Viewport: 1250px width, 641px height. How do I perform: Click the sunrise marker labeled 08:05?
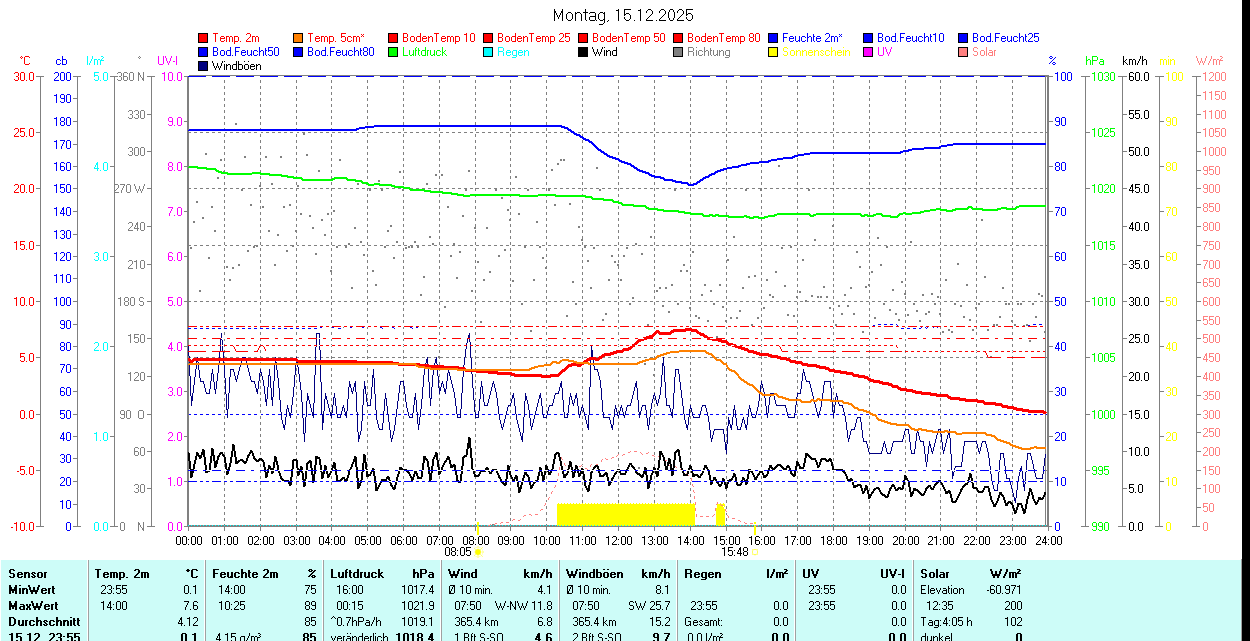[x=478, y=551]
